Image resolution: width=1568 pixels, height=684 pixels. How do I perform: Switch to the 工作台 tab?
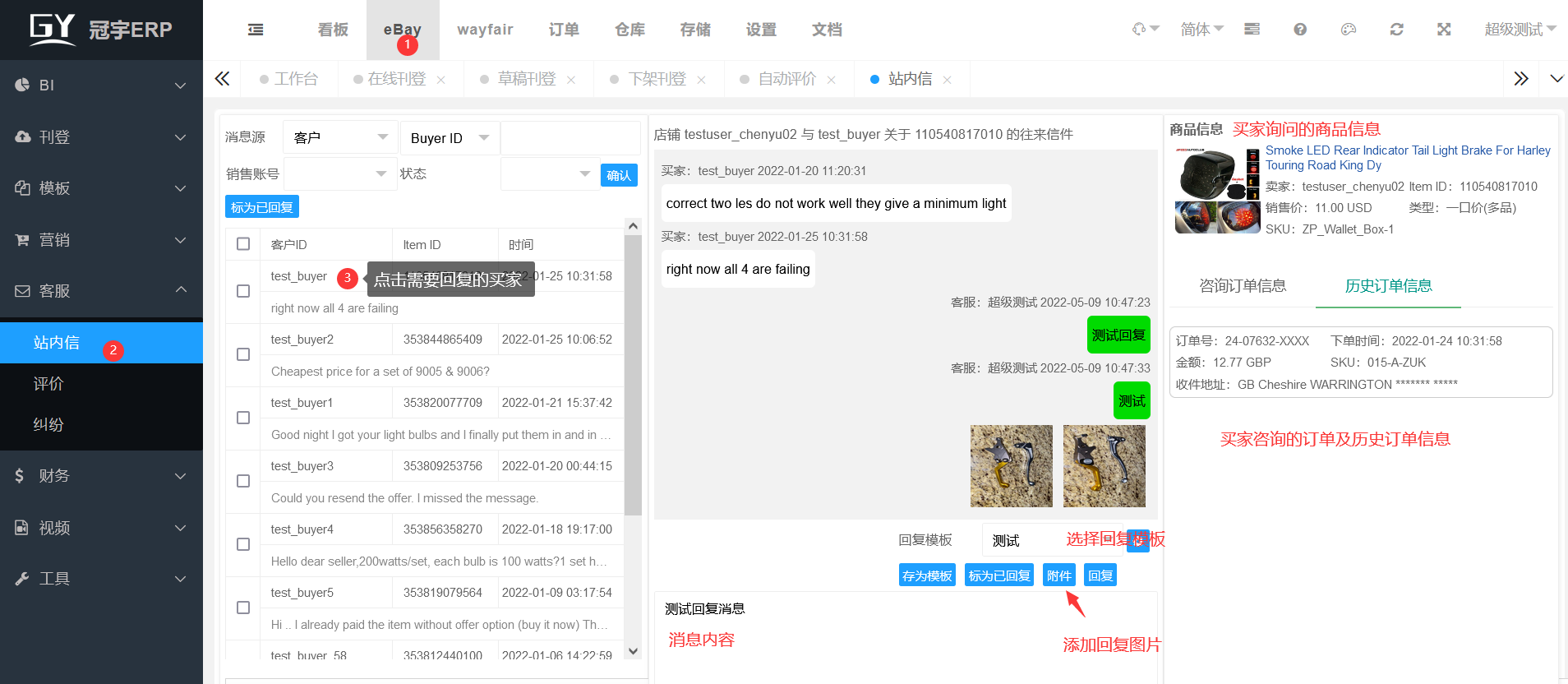288,79
